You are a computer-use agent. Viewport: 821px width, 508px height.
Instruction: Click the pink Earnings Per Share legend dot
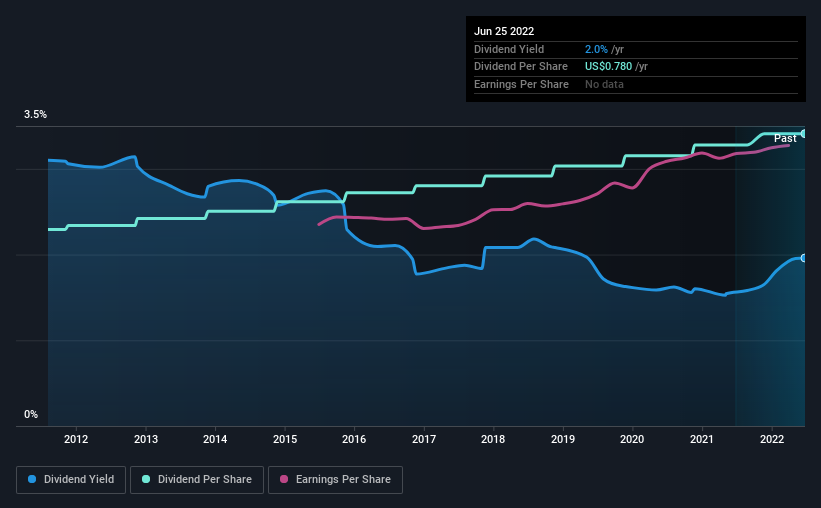click(x=284, y=479)
